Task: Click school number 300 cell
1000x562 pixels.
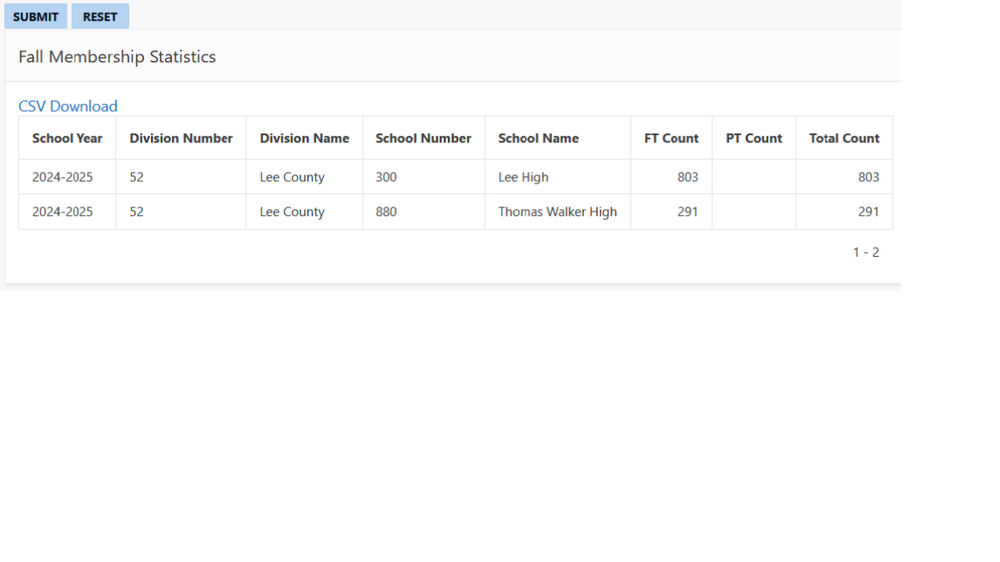Action: point(423,177)
